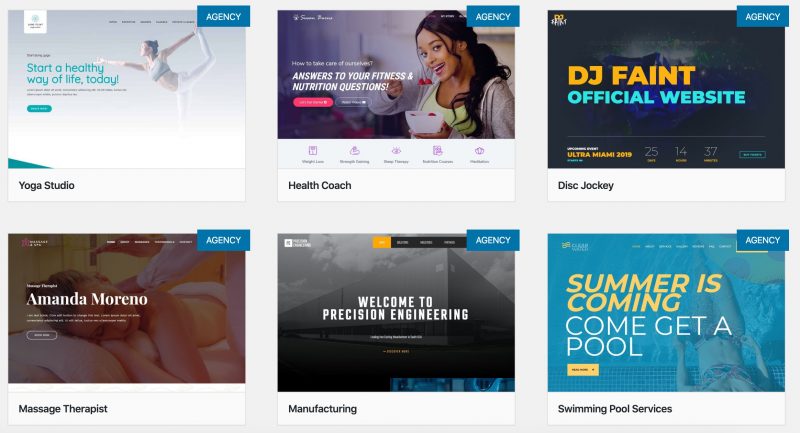Click the AGENCY badge on Health Coach
Viewport: 800px width, 433px height.
[493, 16]
